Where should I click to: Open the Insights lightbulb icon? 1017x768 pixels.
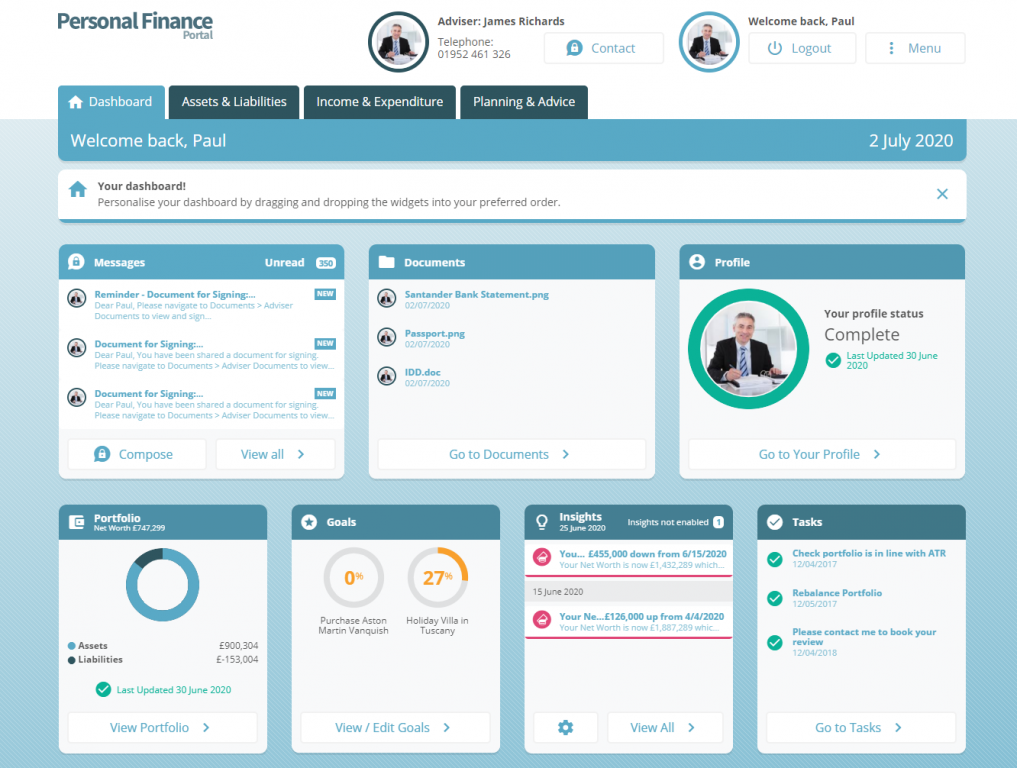pos(540,521)
